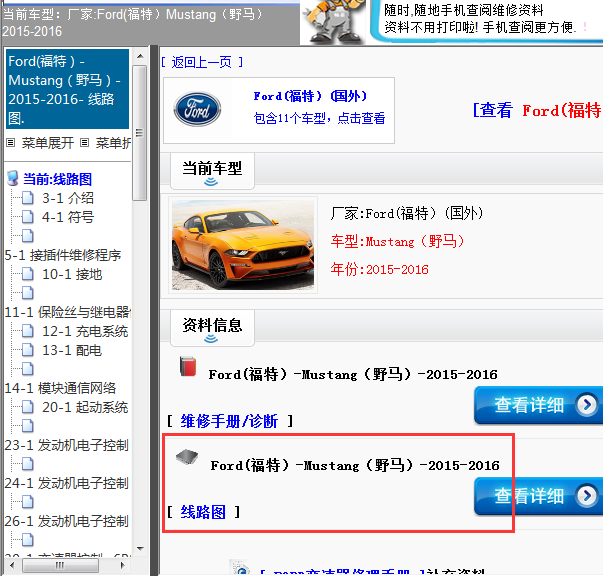Click the page icon beside 20-1 起动系统
The height and width of the screenshot is (576, 603).
pyautogui.click(x=27, y=407)
